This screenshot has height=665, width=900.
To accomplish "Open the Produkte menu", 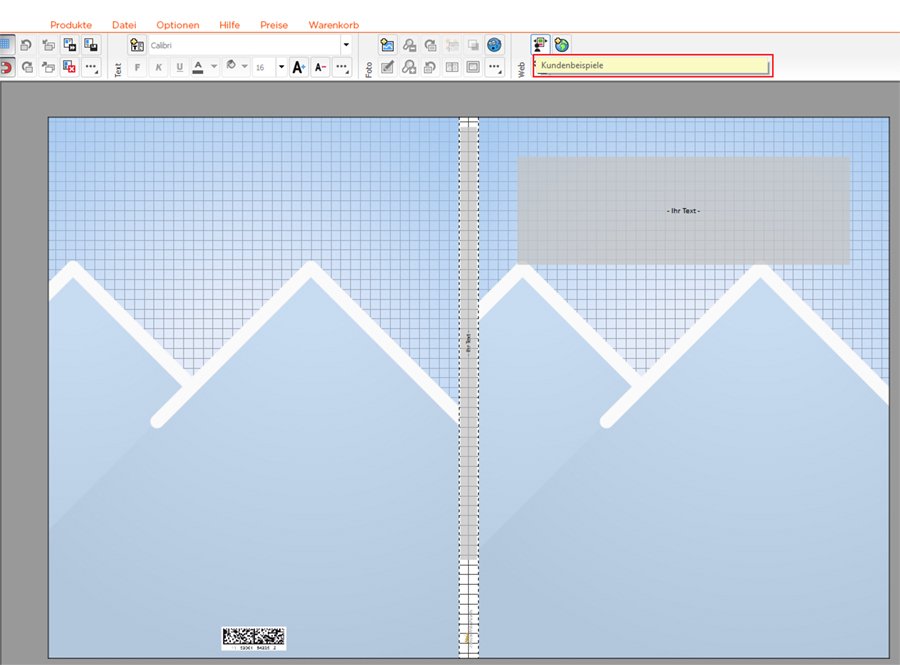I will (x=71, y=25).
